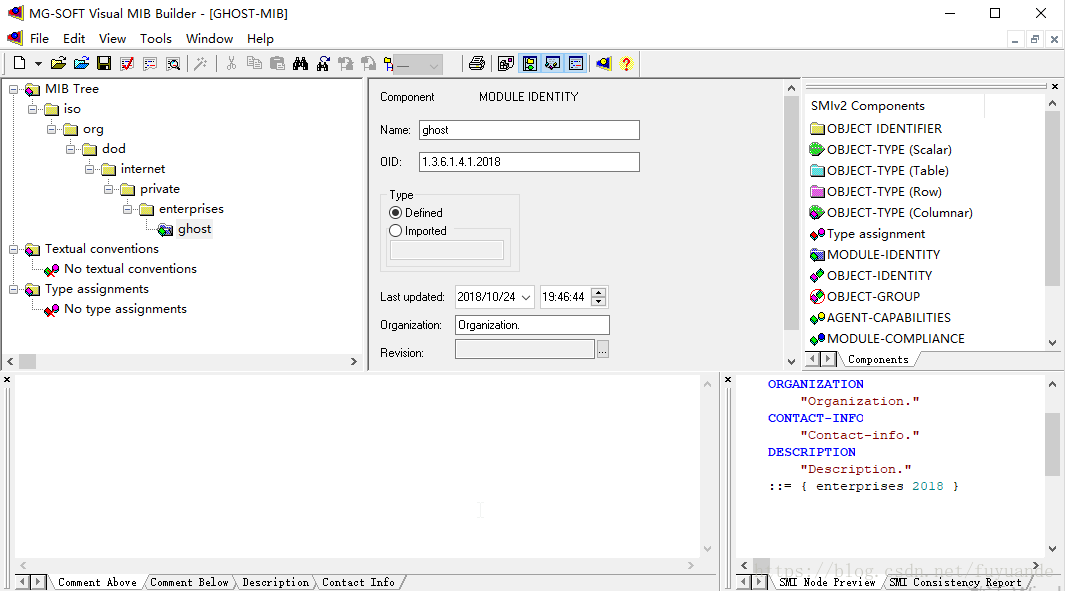The image size is (1065, 591).
Task: Select No textual conventions tree item
Action: (x=130, y=269)
